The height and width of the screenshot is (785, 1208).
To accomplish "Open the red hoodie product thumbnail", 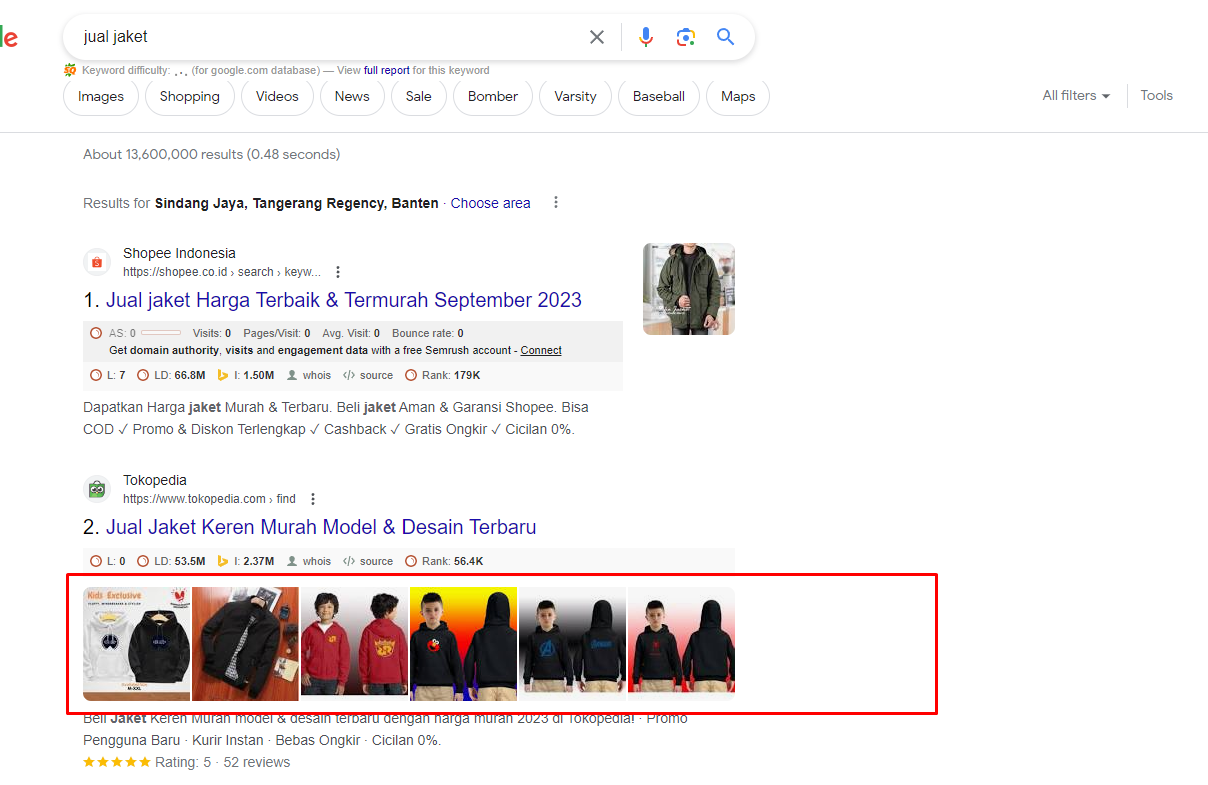I will (354, 642).
